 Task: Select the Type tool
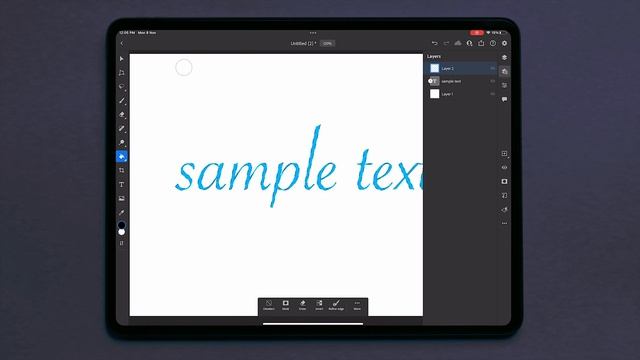point(122,184)
